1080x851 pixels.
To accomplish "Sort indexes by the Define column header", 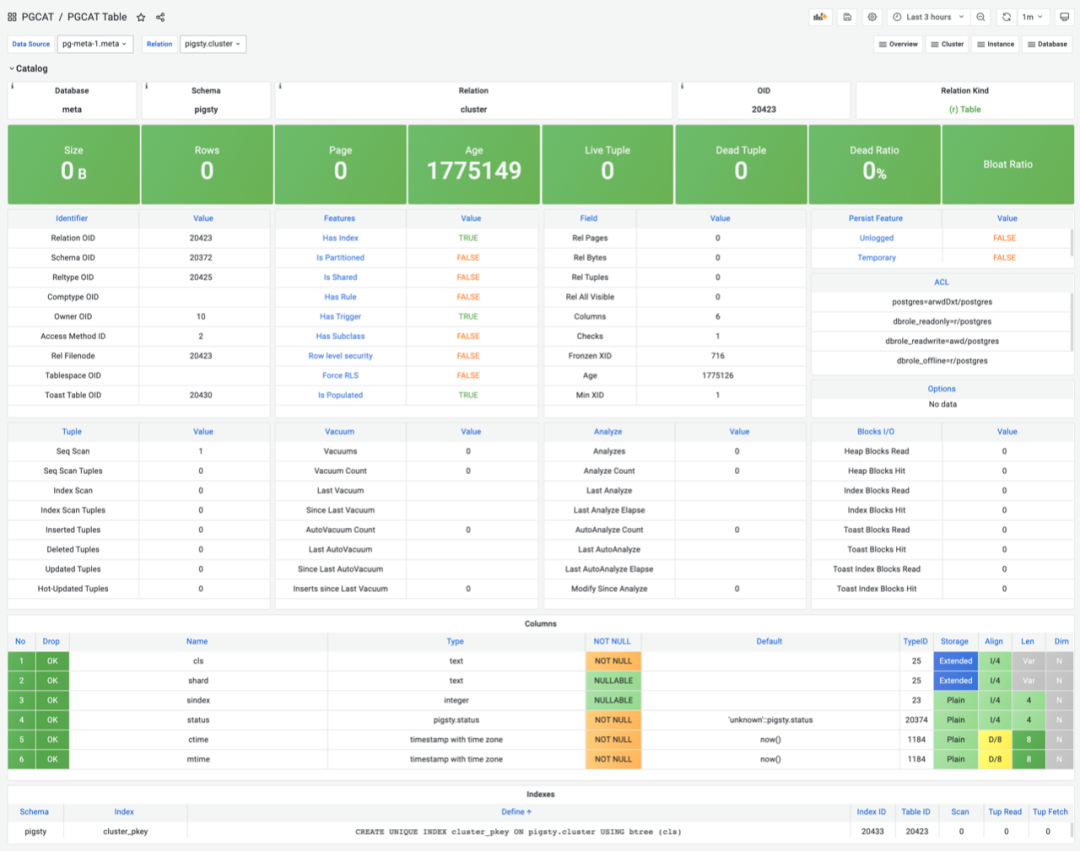I will pos(516,812).
